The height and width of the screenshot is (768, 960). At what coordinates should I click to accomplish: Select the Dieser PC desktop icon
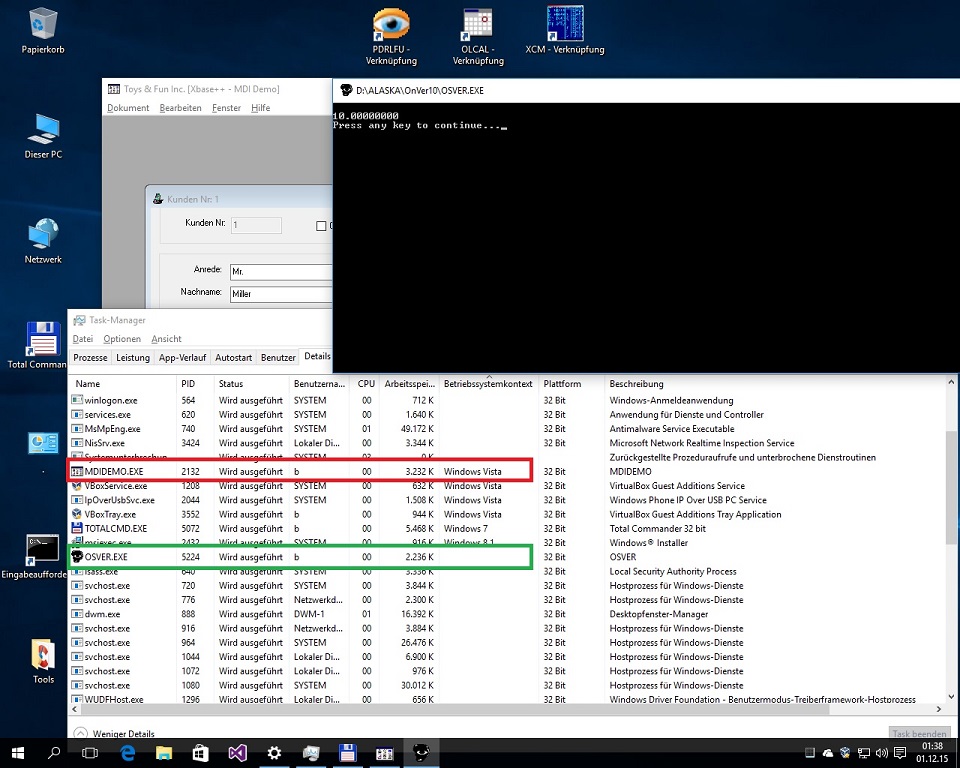click(43, 136)
